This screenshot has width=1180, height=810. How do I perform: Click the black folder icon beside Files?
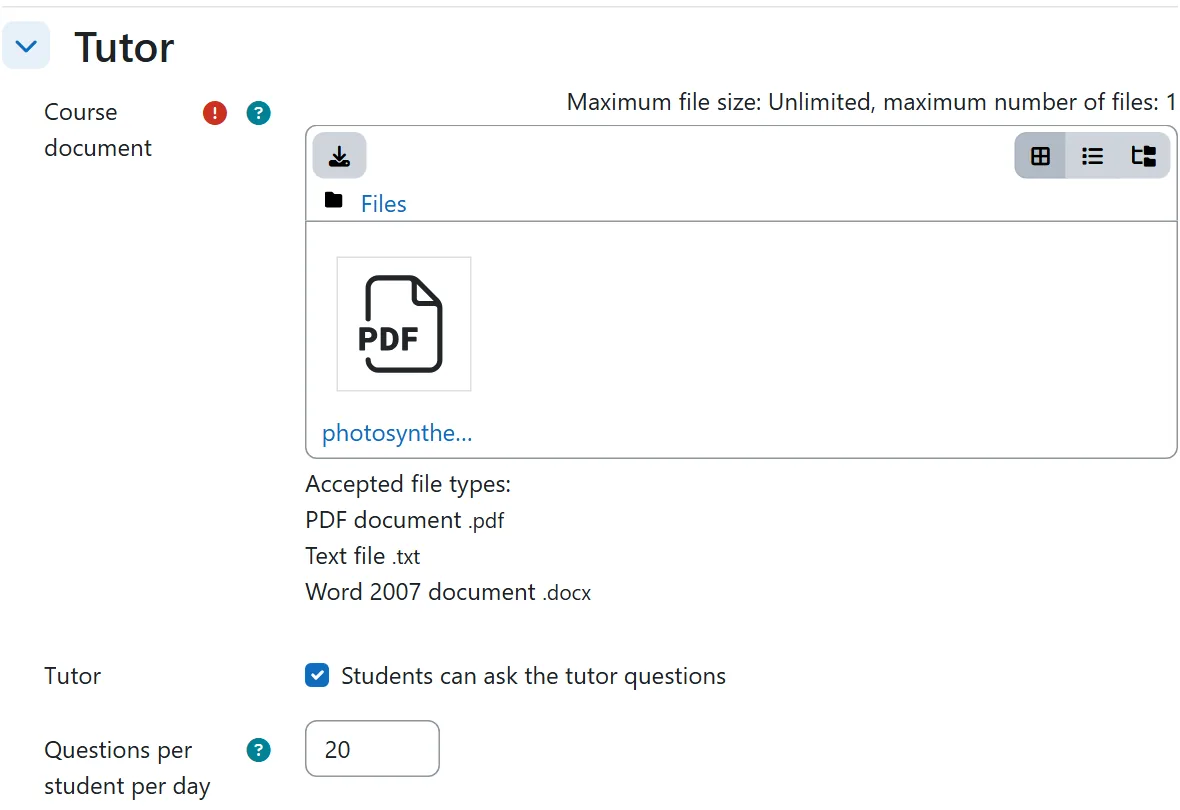point(333,200)
